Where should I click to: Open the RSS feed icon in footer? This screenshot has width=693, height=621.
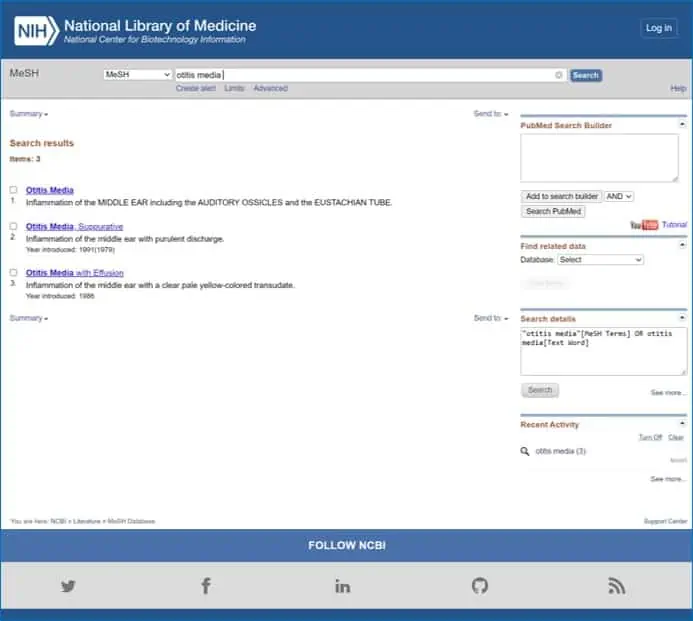pos(617,586)
